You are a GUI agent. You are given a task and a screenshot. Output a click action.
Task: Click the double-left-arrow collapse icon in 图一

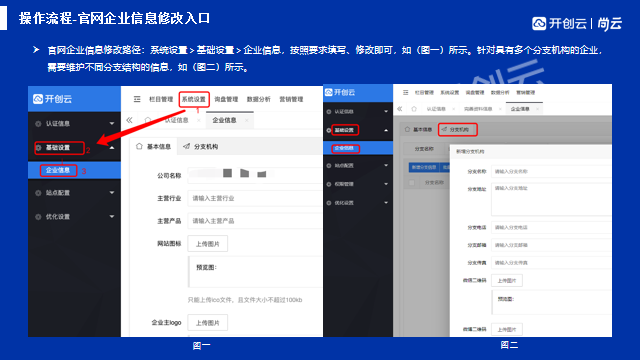129,120
